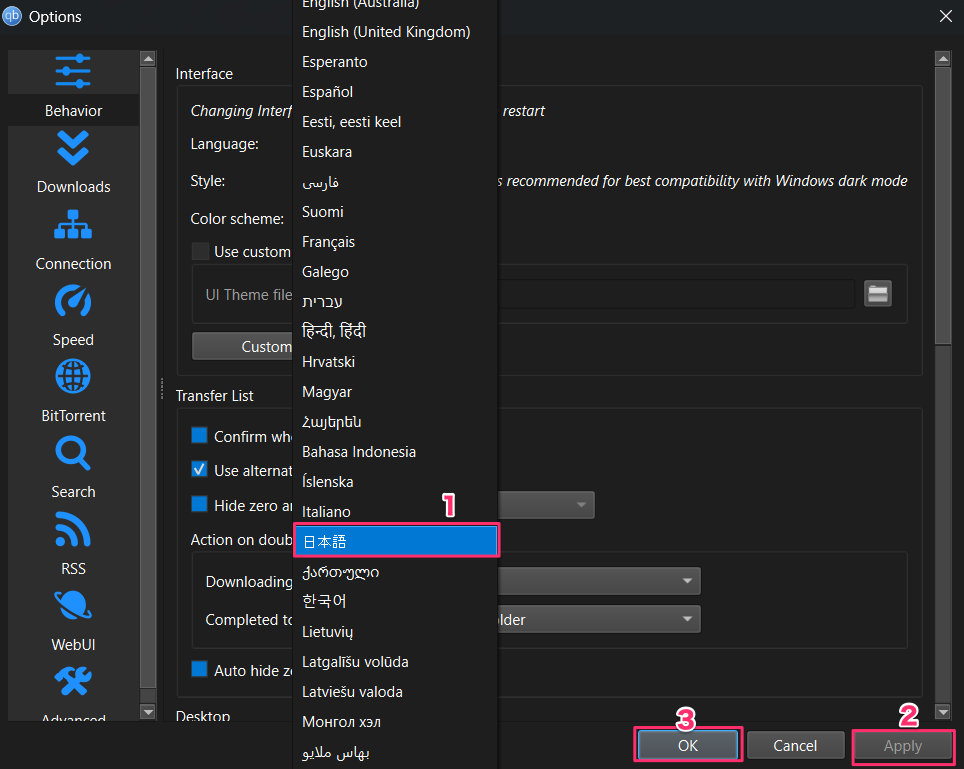Screen dimensions: 964x769
Task: Click the Apply button
Action: 903,746
